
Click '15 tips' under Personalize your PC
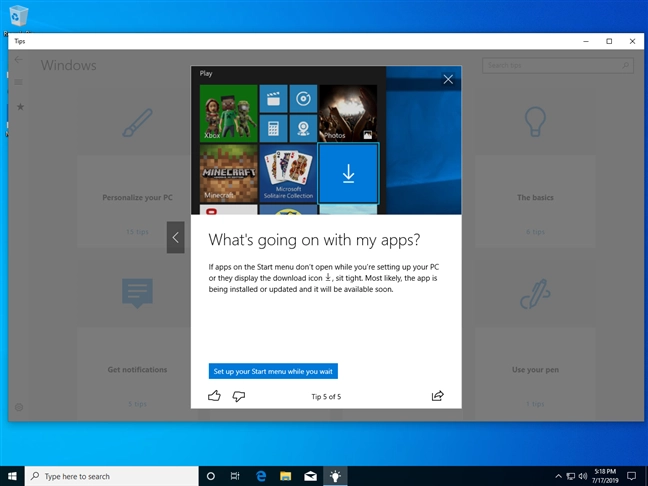pos(137,232)
